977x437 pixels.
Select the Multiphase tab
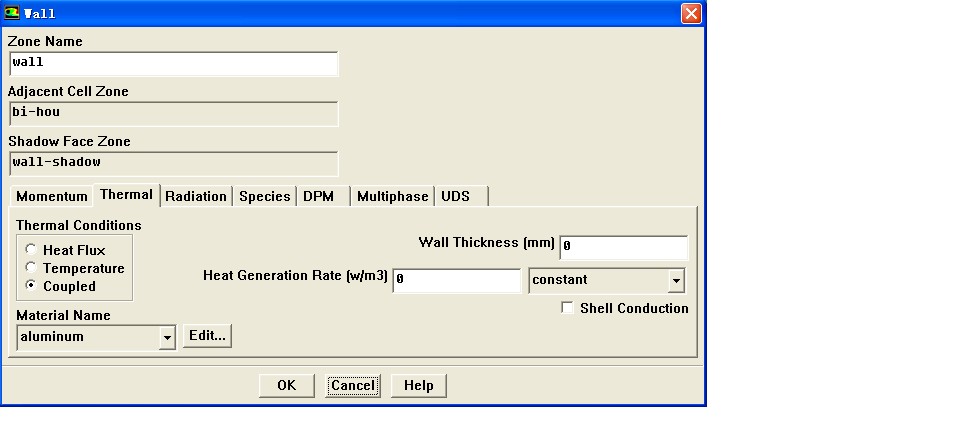392,196
